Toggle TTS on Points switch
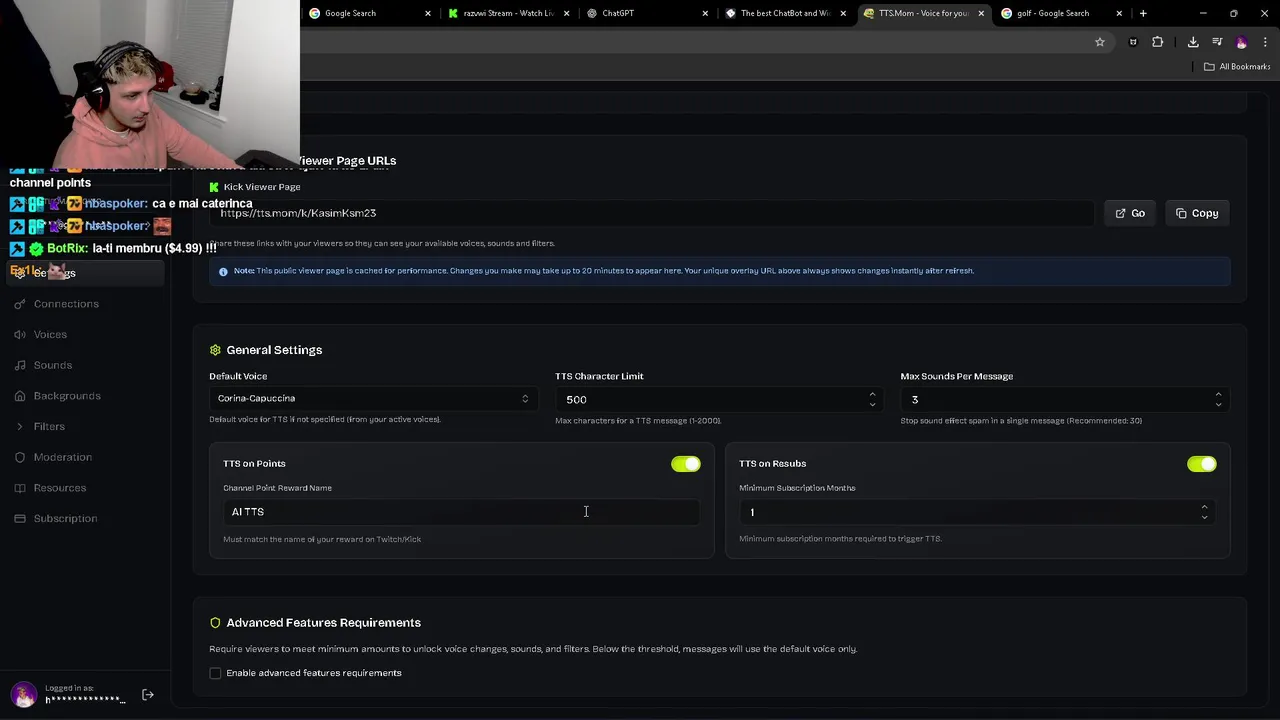The width and height of the screenshot is (1280, 720). coord(686,464)
